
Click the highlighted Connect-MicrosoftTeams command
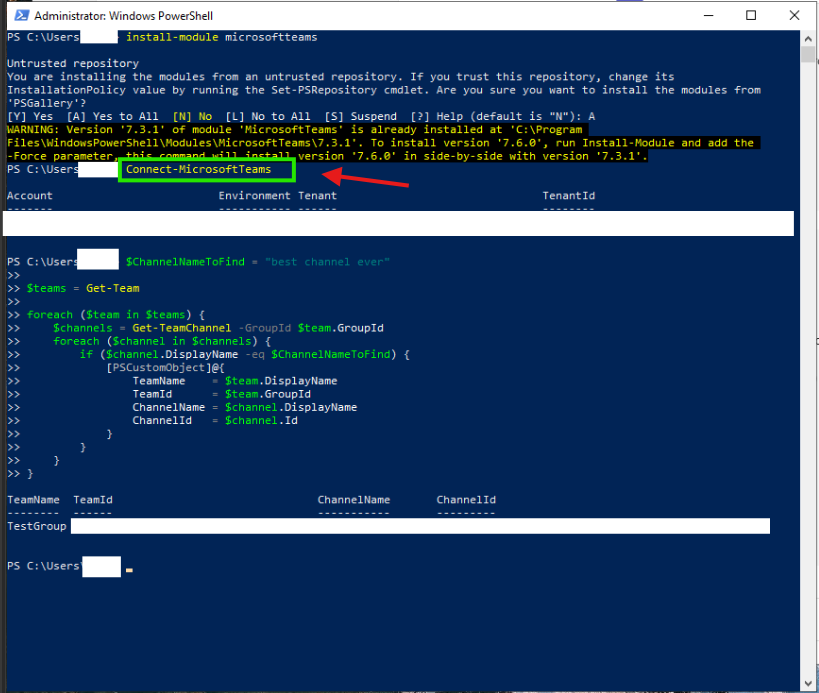tap(198, 169)
